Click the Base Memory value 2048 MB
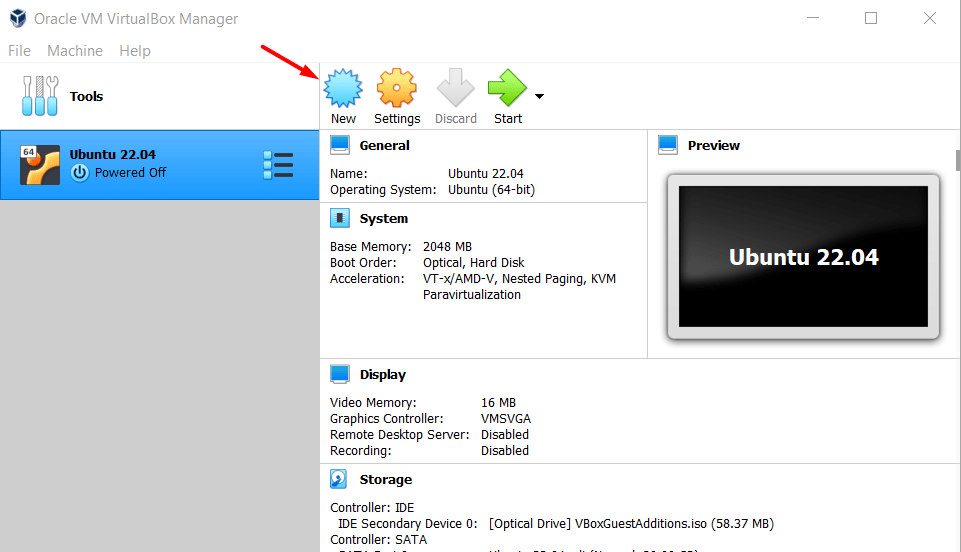The image size is (961, 552). coord(447,247)
